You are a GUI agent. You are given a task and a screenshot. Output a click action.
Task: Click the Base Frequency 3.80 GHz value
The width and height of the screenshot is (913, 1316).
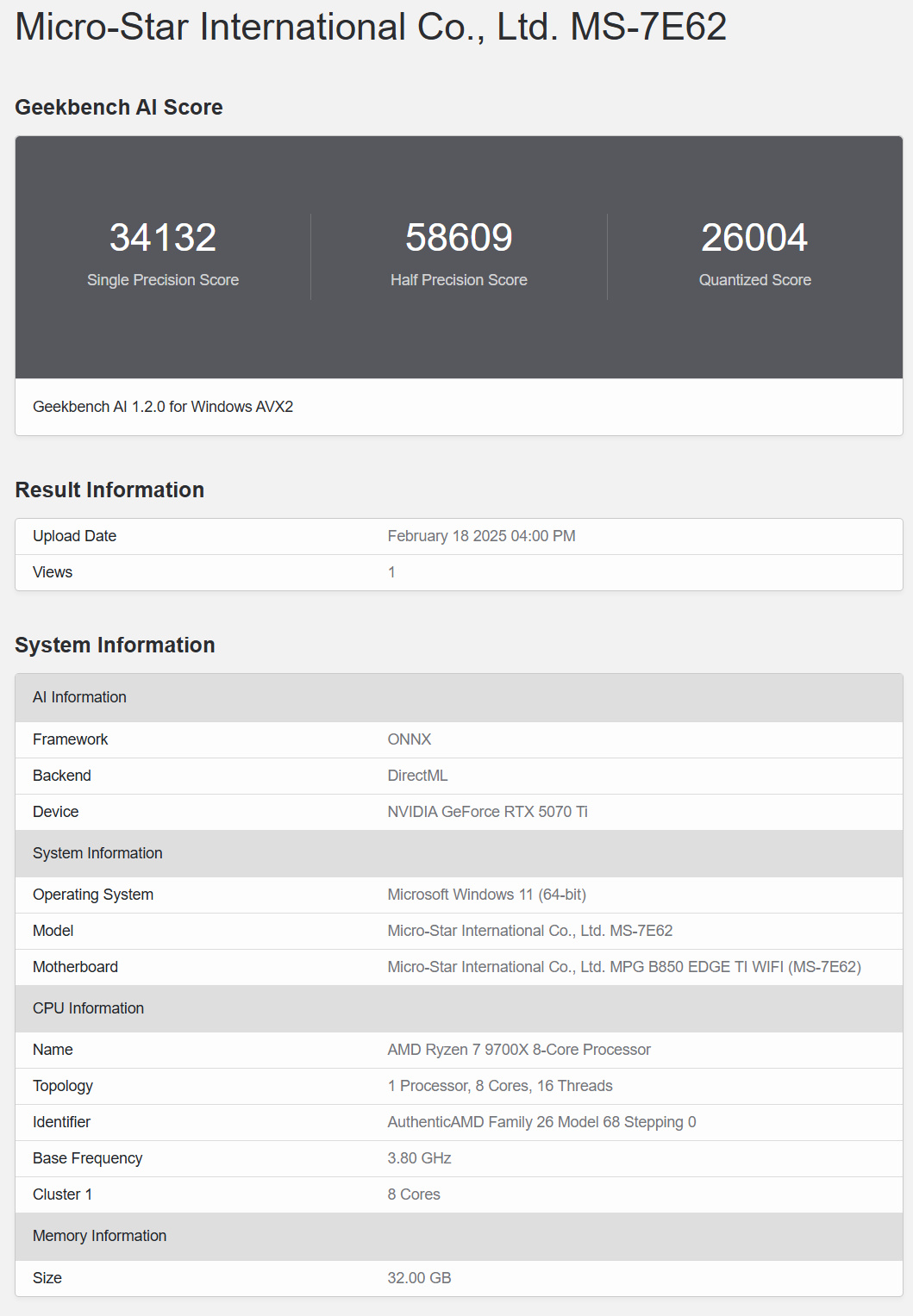click(419, 1158)
